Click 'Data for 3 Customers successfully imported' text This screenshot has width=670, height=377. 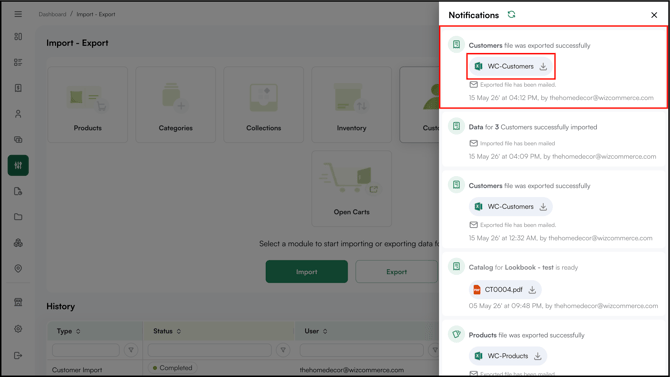pyautogui.click(x=533, y=127)
